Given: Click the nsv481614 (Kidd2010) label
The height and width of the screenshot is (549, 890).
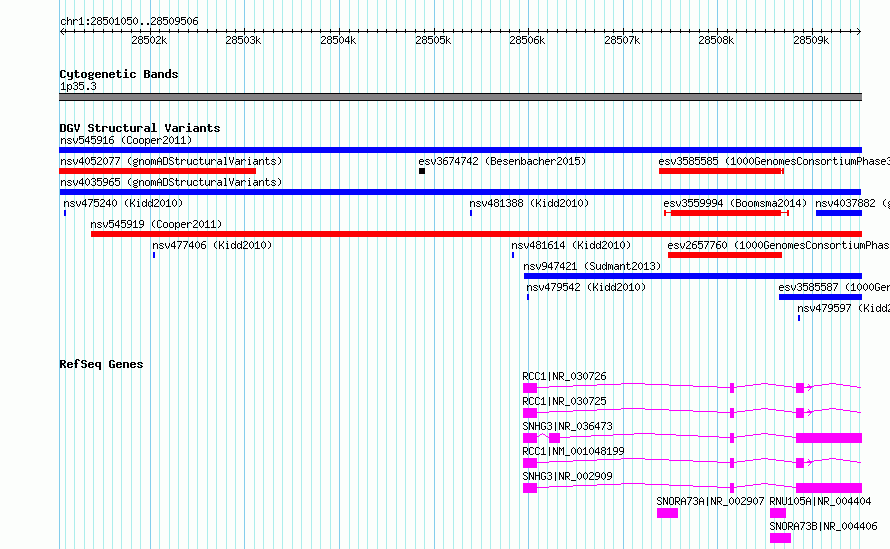Looking at the screenshot, I should tap(571, 245).
